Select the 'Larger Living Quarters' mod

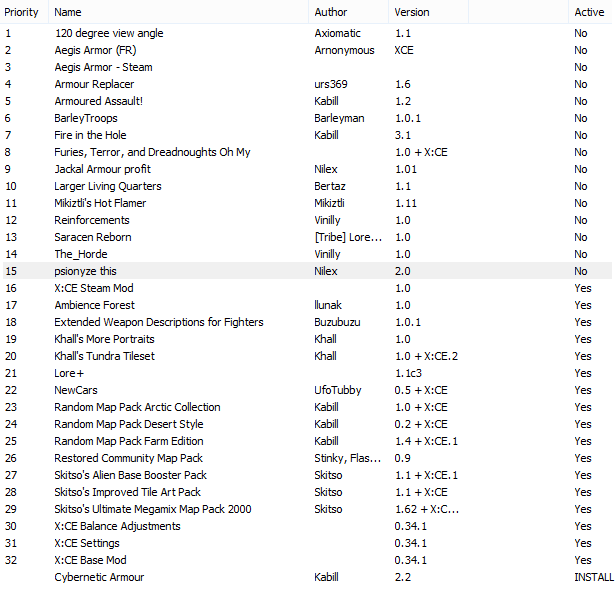(x=108, y=186)
